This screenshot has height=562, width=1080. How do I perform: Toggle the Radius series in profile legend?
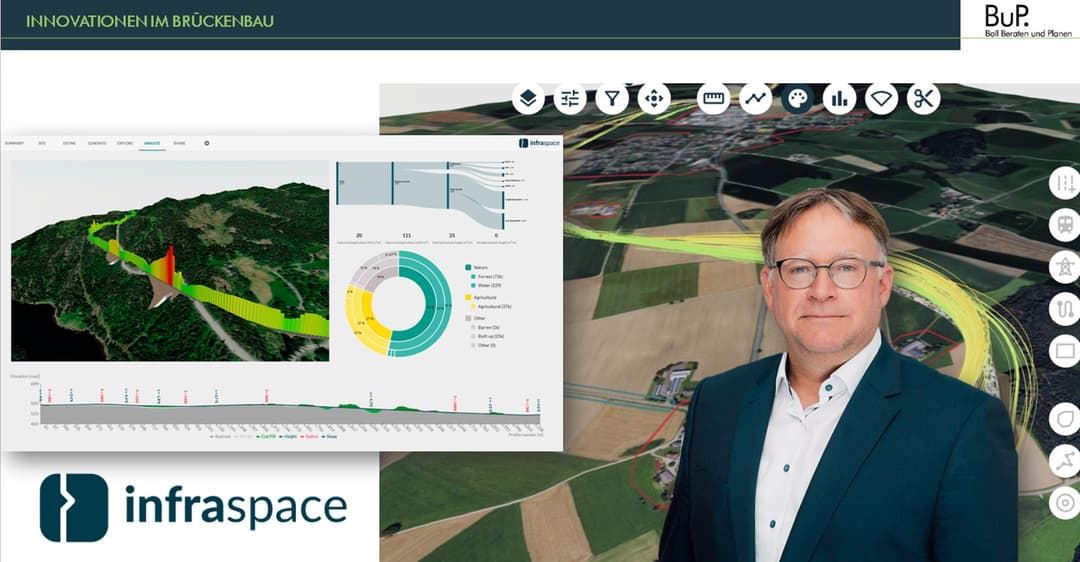[309, 437]
